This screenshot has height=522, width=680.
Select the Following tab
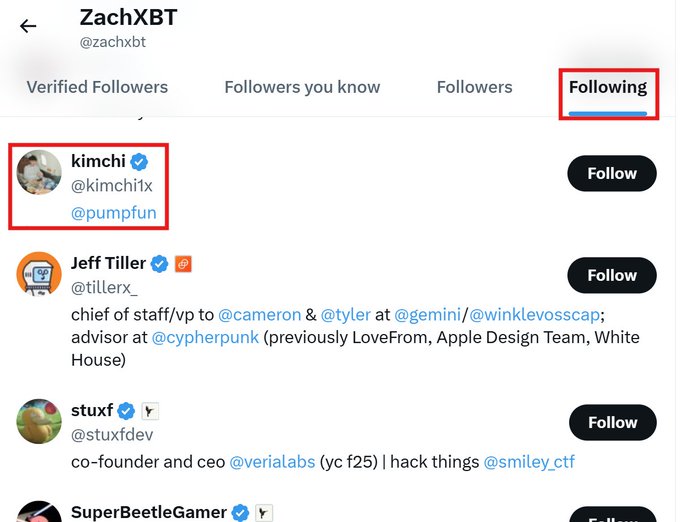coord(608,87)
